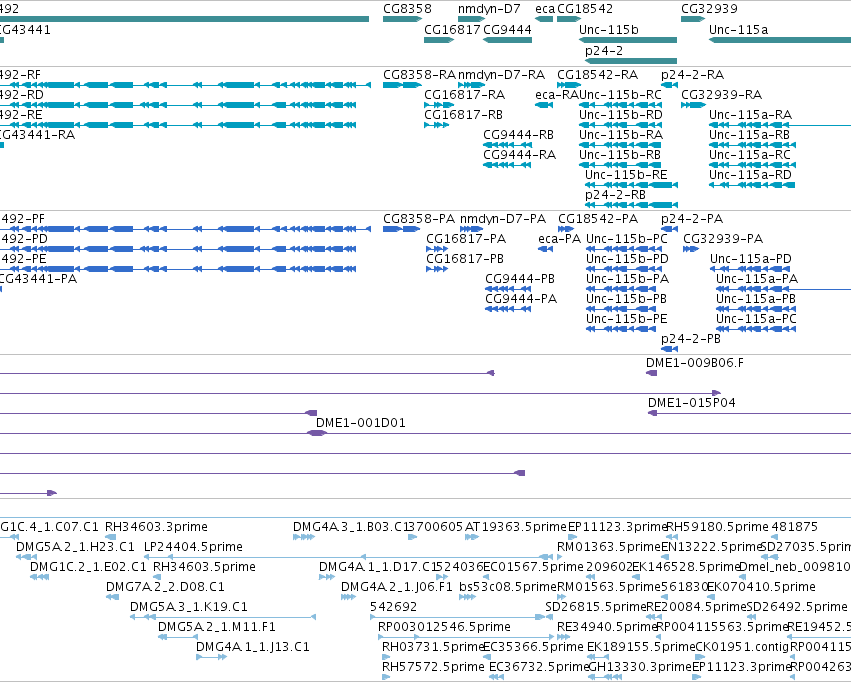851x682 pixels.
Task: Click the 542692 EST label
Action: pyautogui.click(x=393, y=607)
